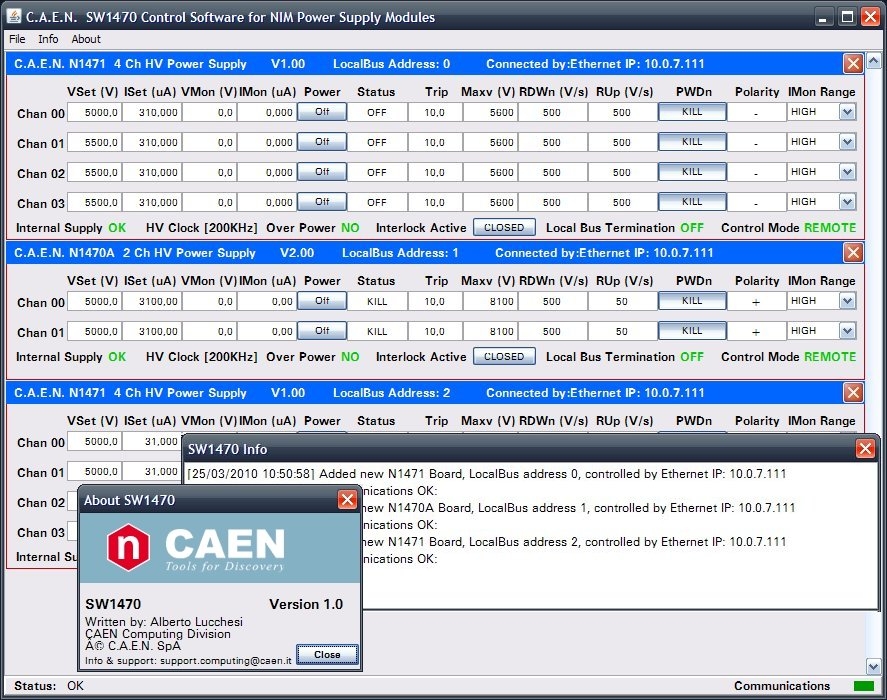Screen dimensions: 887x700
Task: Close the third board panel at address 2
Action: pos(852,393)
